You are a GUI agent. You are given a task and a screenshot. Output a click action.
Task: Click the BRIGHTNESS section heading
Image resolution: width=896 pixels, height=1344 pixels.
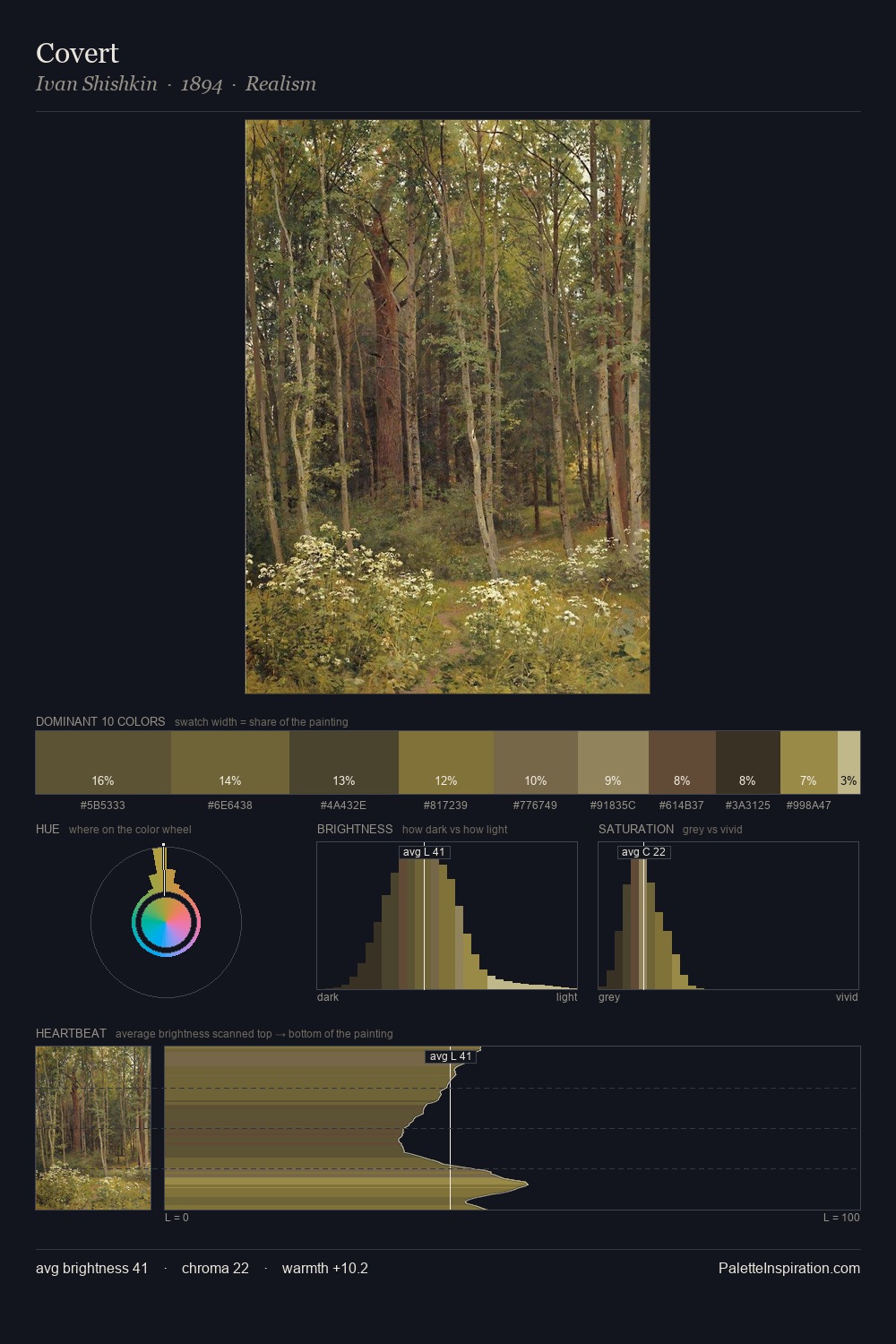[x=355, y=829]
